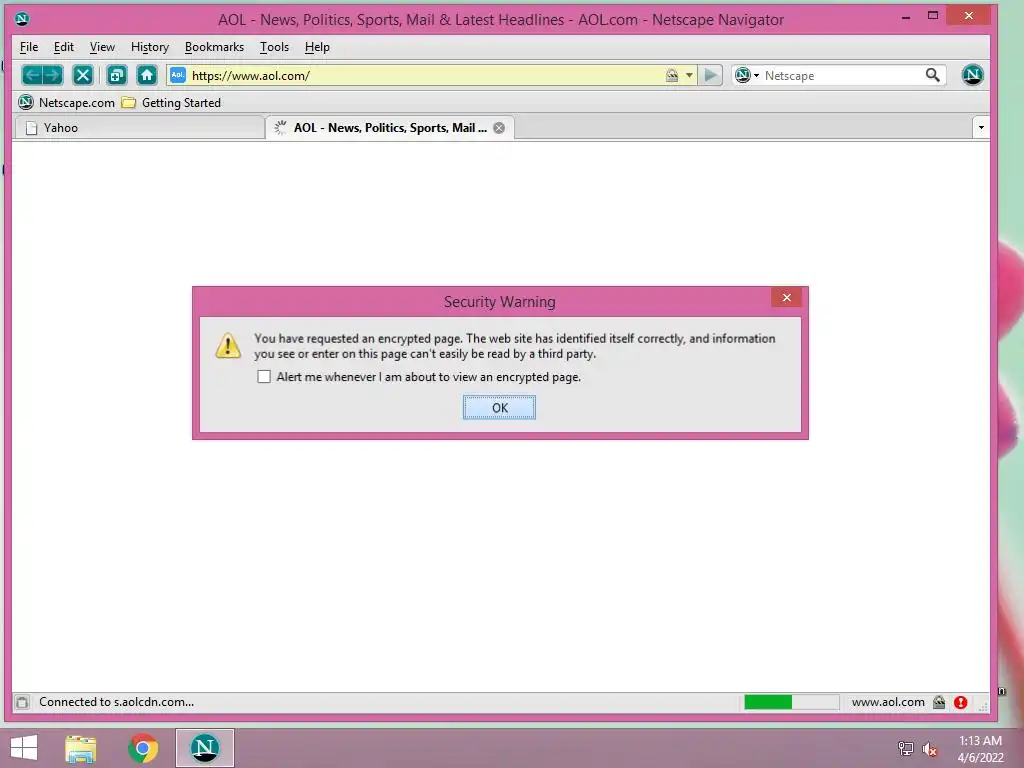Go to the Home page icon
The height and width of the screenshot is (768, 1024).
tap(147, 75)
